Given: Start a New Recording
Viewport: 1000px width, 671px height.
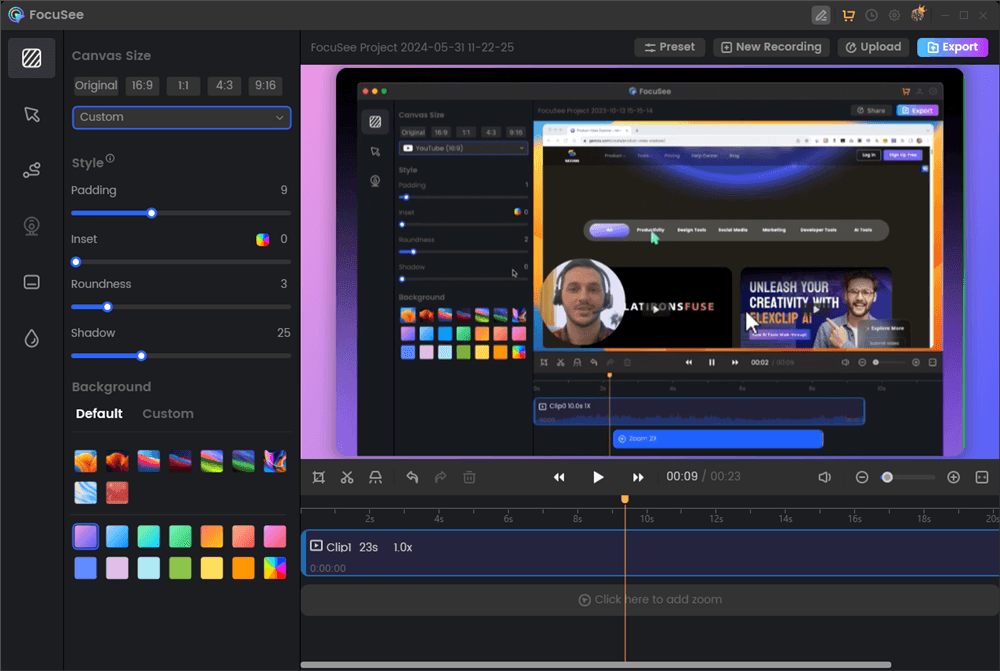Looking at the screenshot, I should 771,47.
